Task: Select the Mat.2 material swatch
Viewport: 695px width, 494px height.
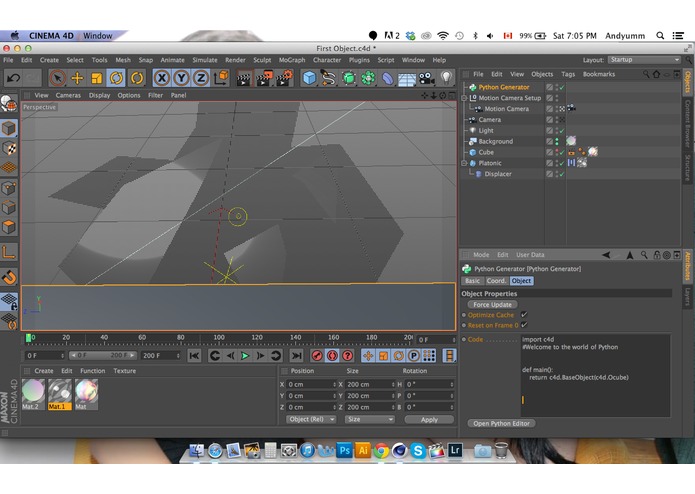Action: coord(33,394)
